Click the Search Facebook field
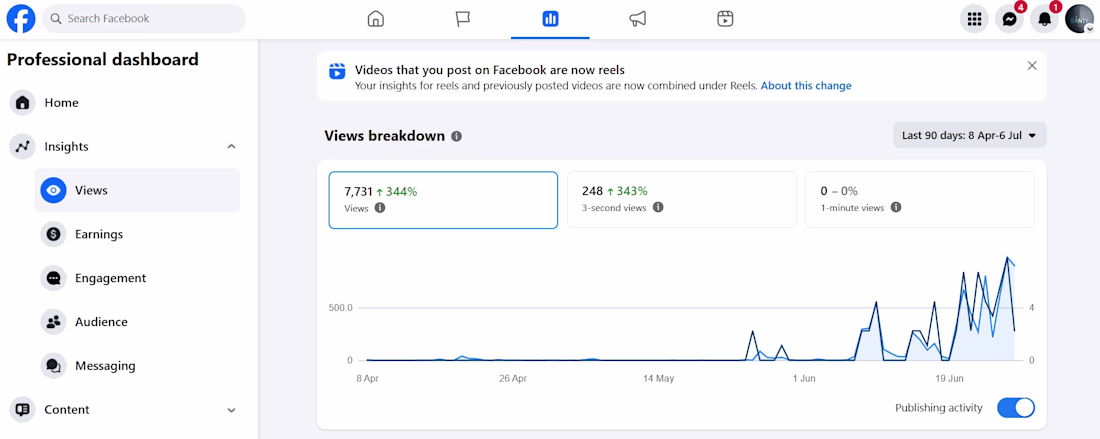The height and width of the screenshot is (439, 1100). [x=144, y=19]
